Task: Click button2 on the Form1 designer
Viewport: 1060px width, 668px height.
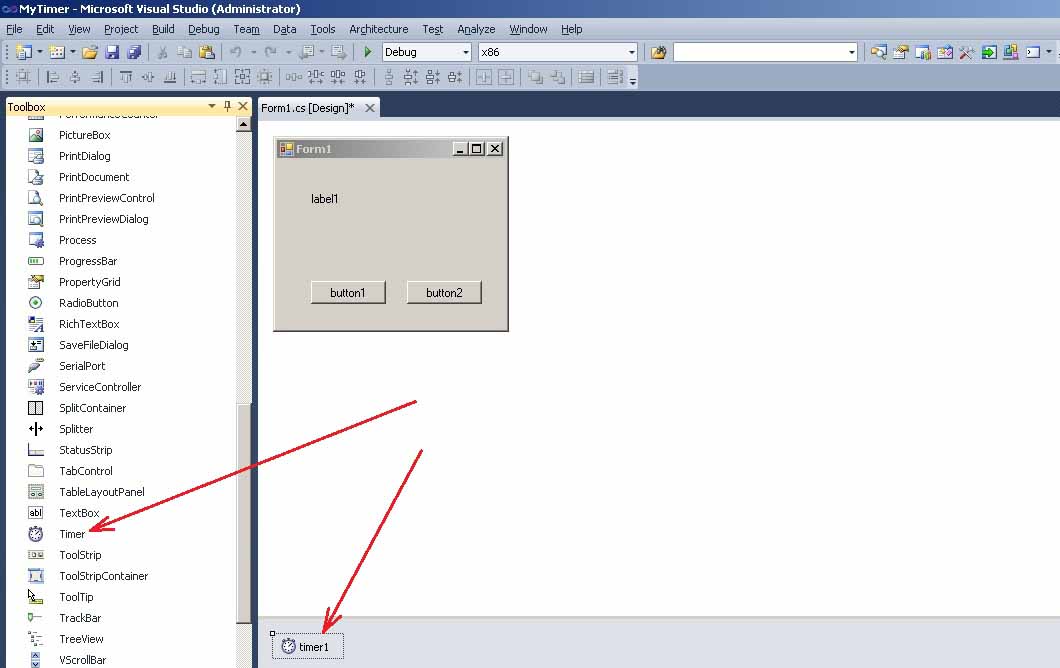Action: coord(443,292)
